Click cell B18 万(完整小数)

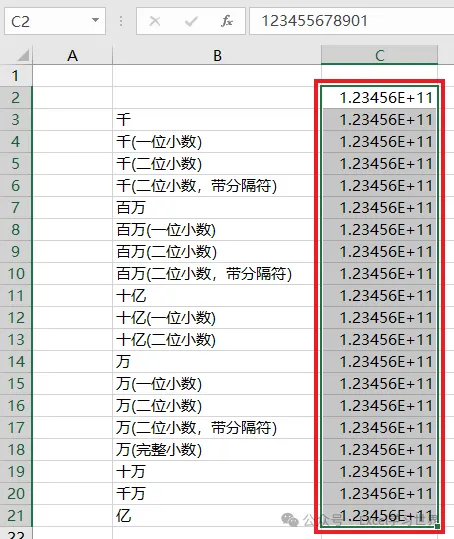(x=217, y=450)
